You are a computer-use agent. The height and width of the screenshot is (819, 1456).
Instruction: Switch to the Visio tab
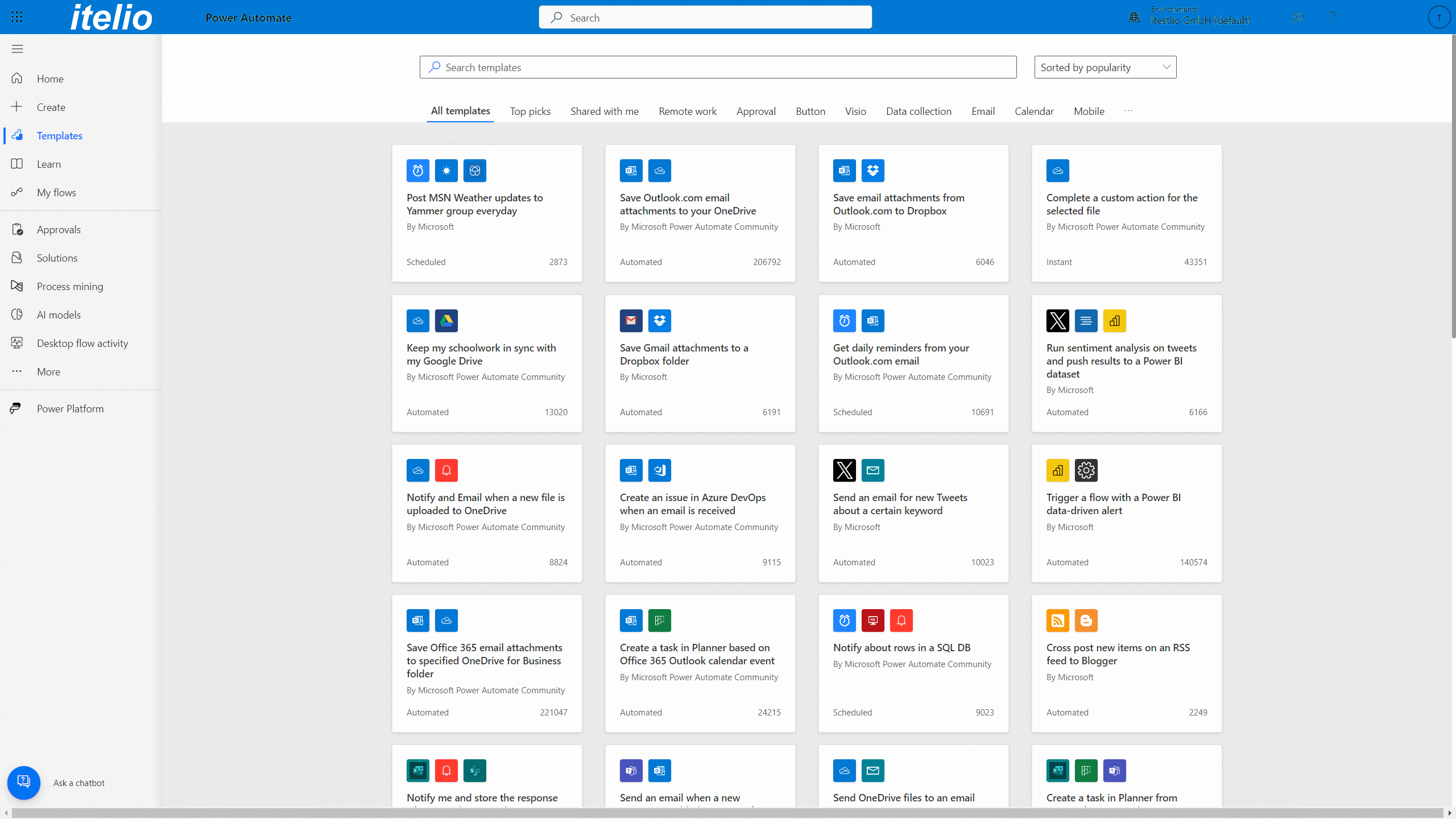click(x=855, y=111)
